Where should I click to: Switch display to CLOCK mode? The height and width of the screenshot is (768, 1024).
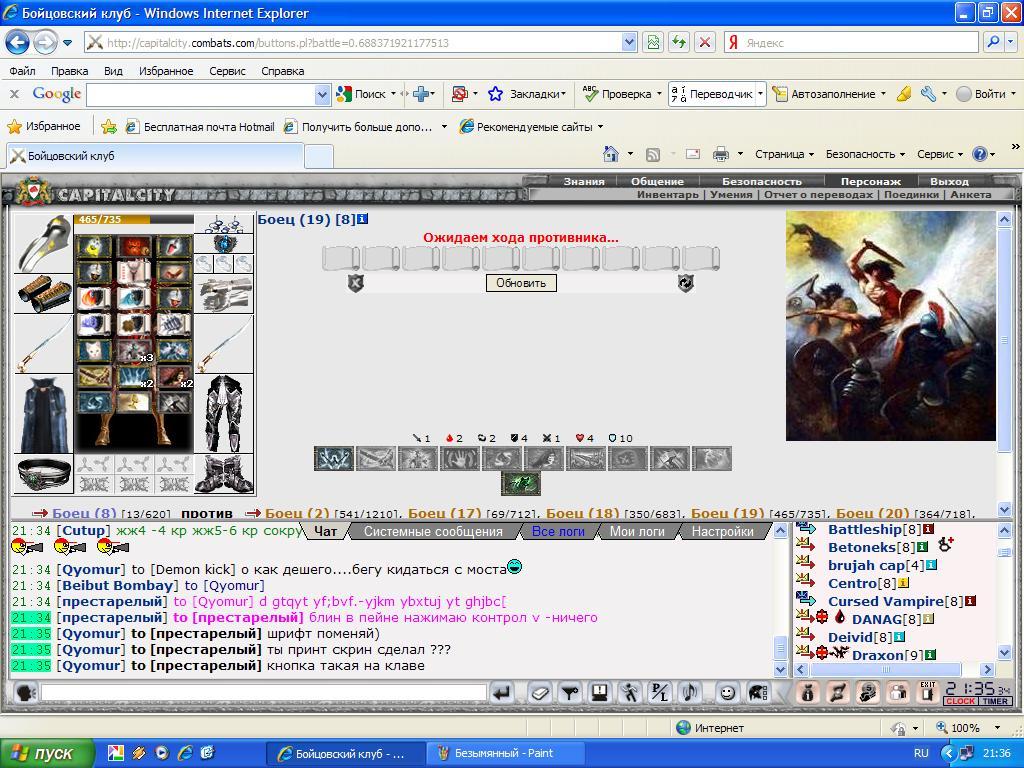[x=960, y=701]
